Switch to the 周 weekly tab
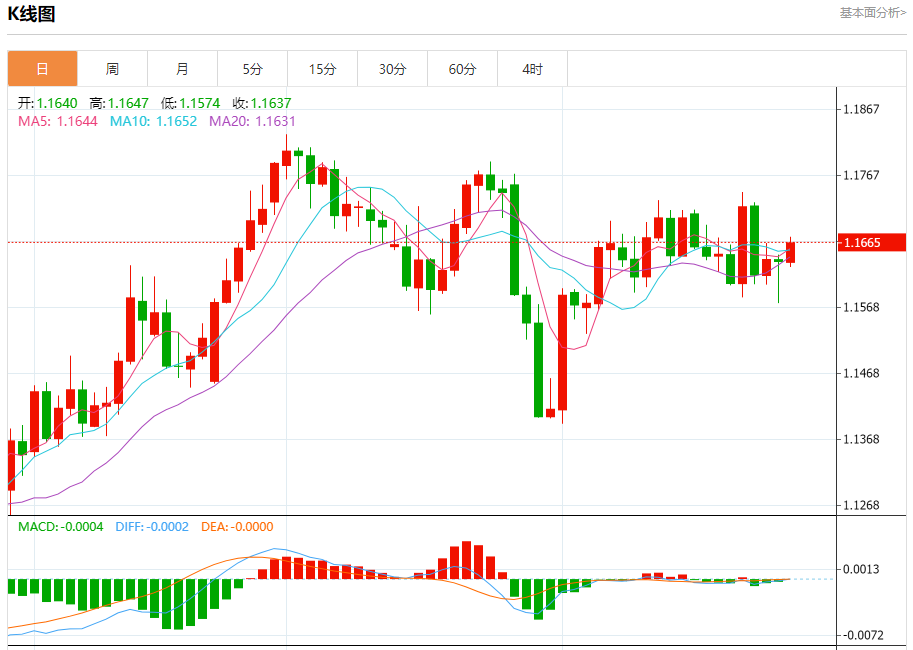The height and width of the screenshot is (650, 913). click(112, 69)
